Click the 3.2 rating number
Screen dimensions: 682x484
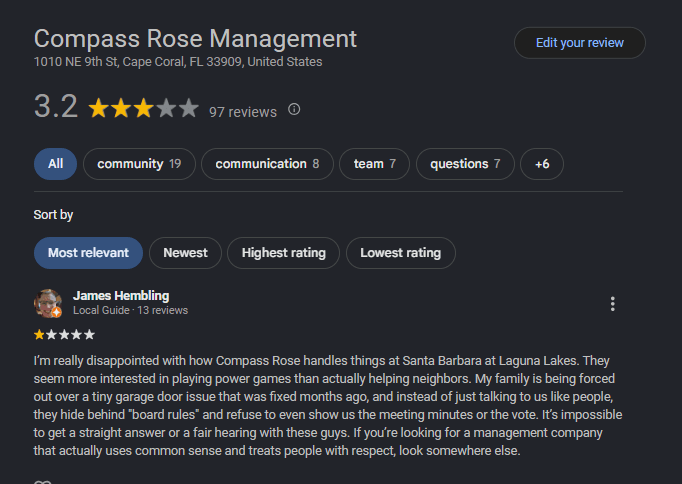56,107
